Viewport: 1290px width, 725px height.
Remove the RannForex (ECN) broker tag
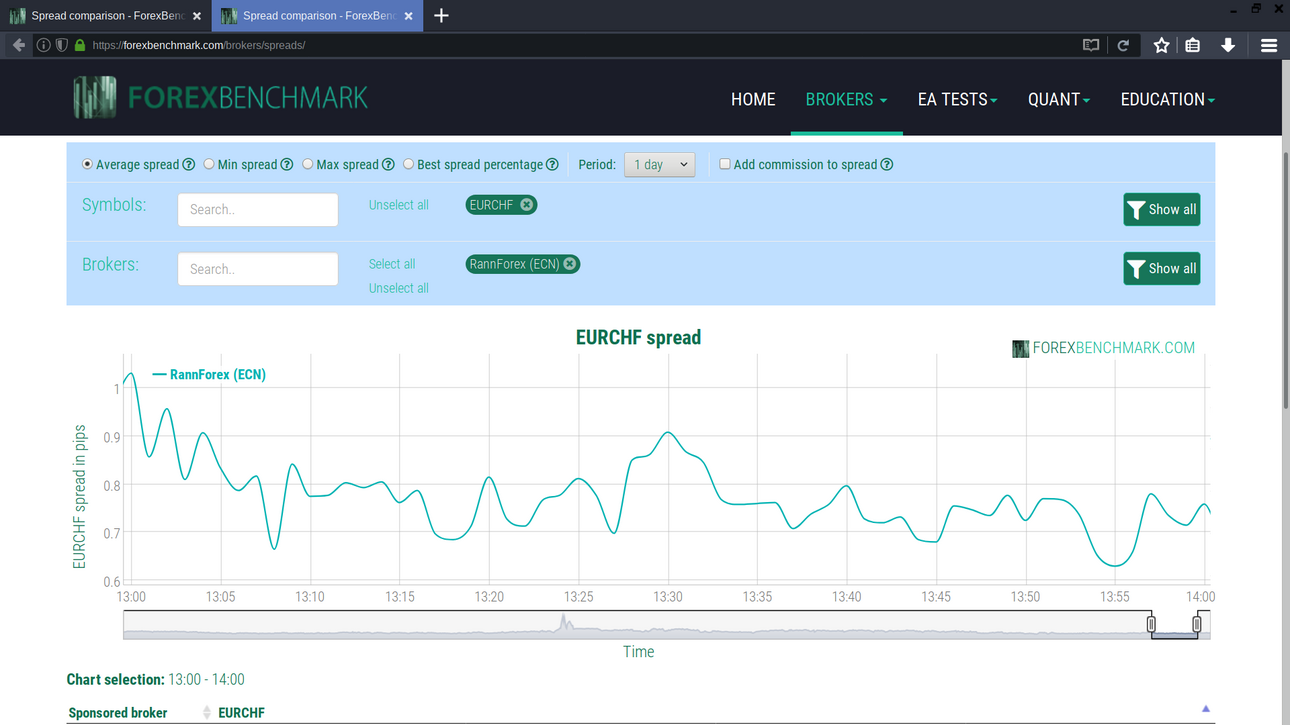tap(569, 264)
